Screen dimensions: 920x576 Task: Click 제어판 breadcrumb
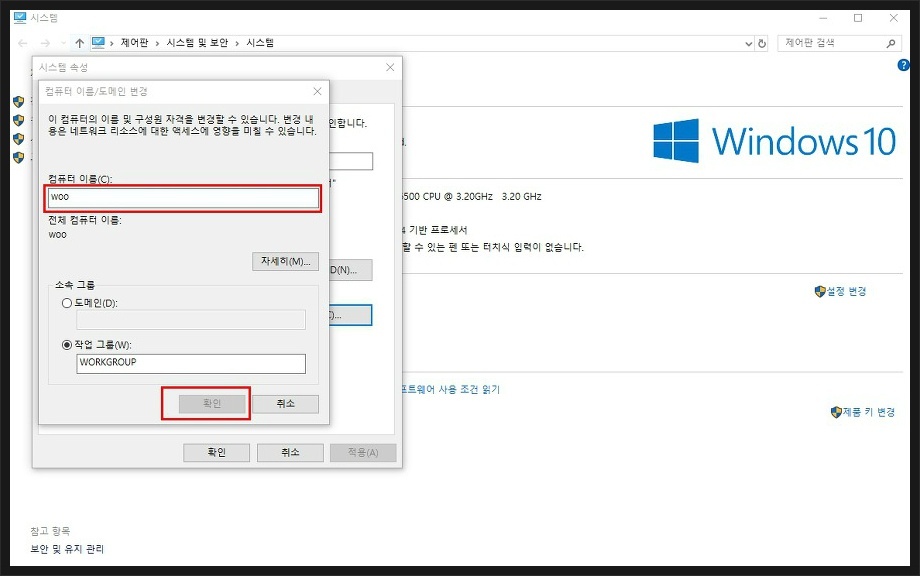[x=134, y=43]
